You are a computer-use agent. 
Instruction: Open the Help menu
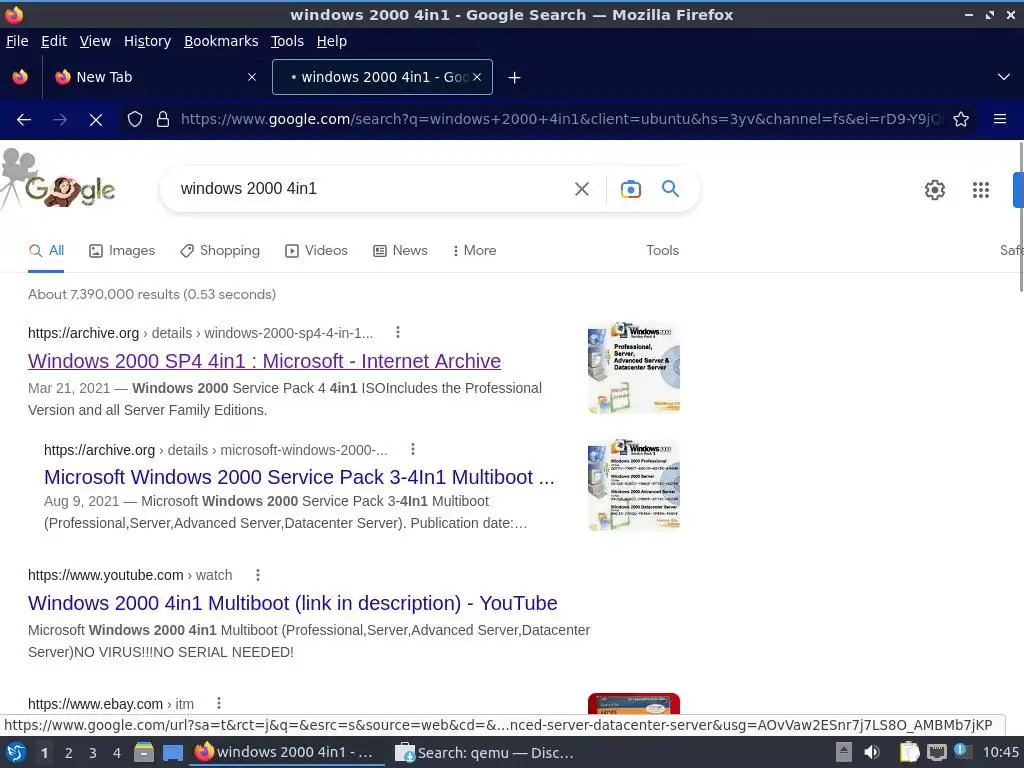332,41
